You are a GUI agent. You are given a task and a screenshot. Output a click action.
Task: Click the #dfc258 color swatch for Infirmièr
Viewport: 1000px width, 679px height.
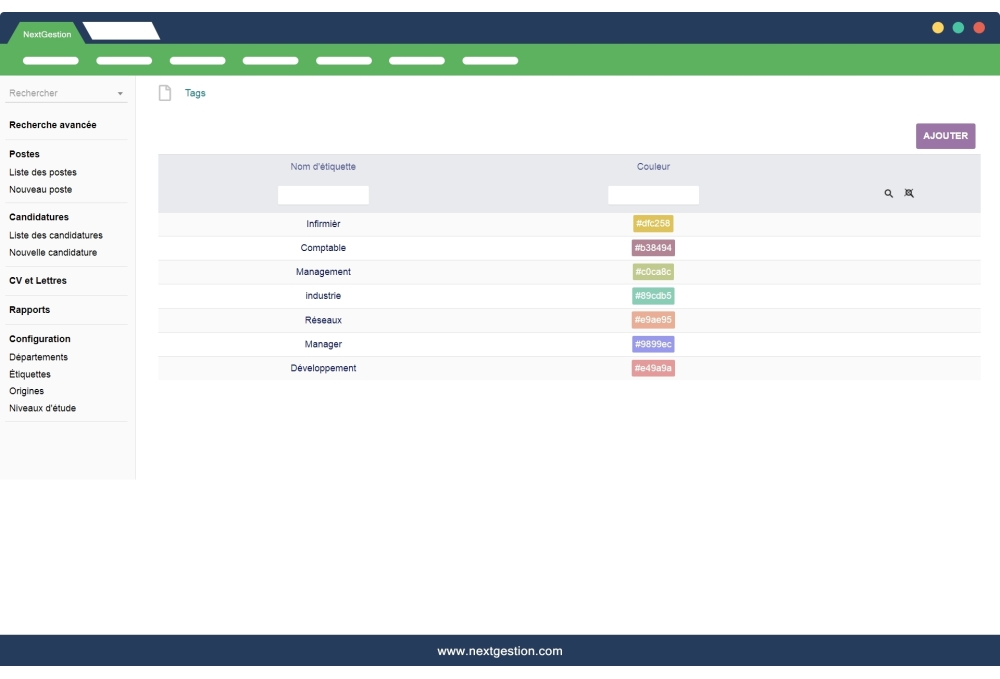click(655, 223)
